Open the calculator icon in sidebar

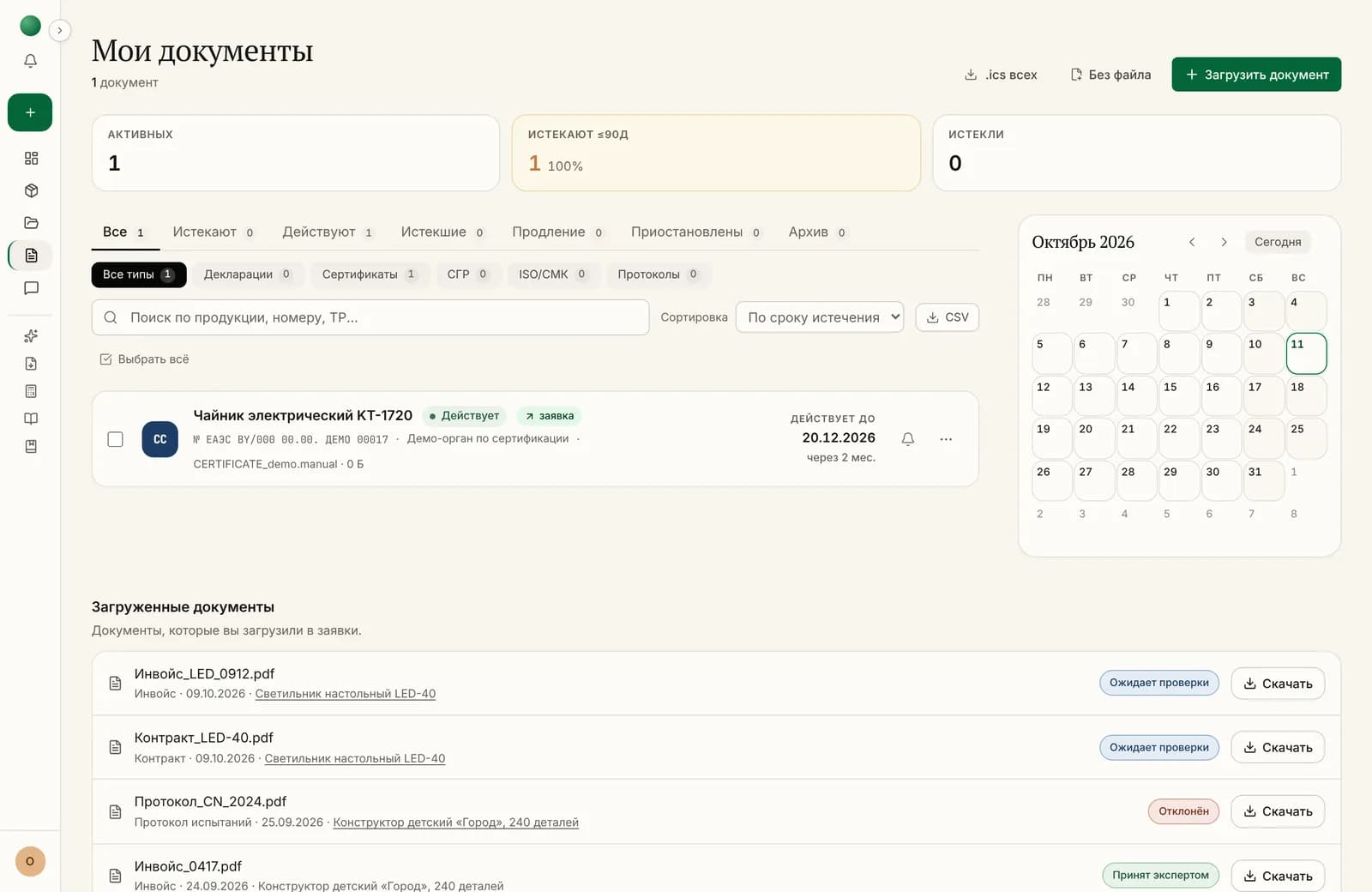[31, 391]
